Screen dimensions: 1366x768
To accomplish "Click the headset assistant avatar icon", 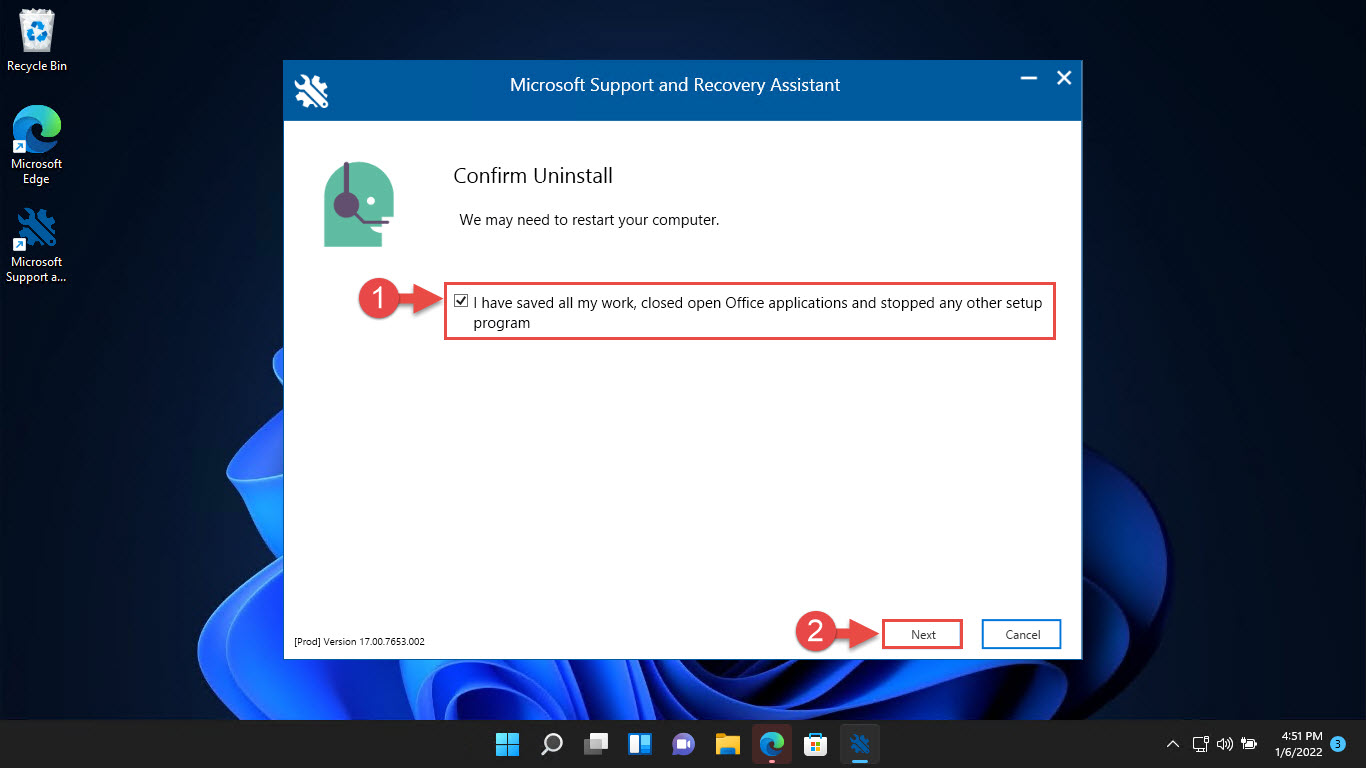I will pos(359,204).
